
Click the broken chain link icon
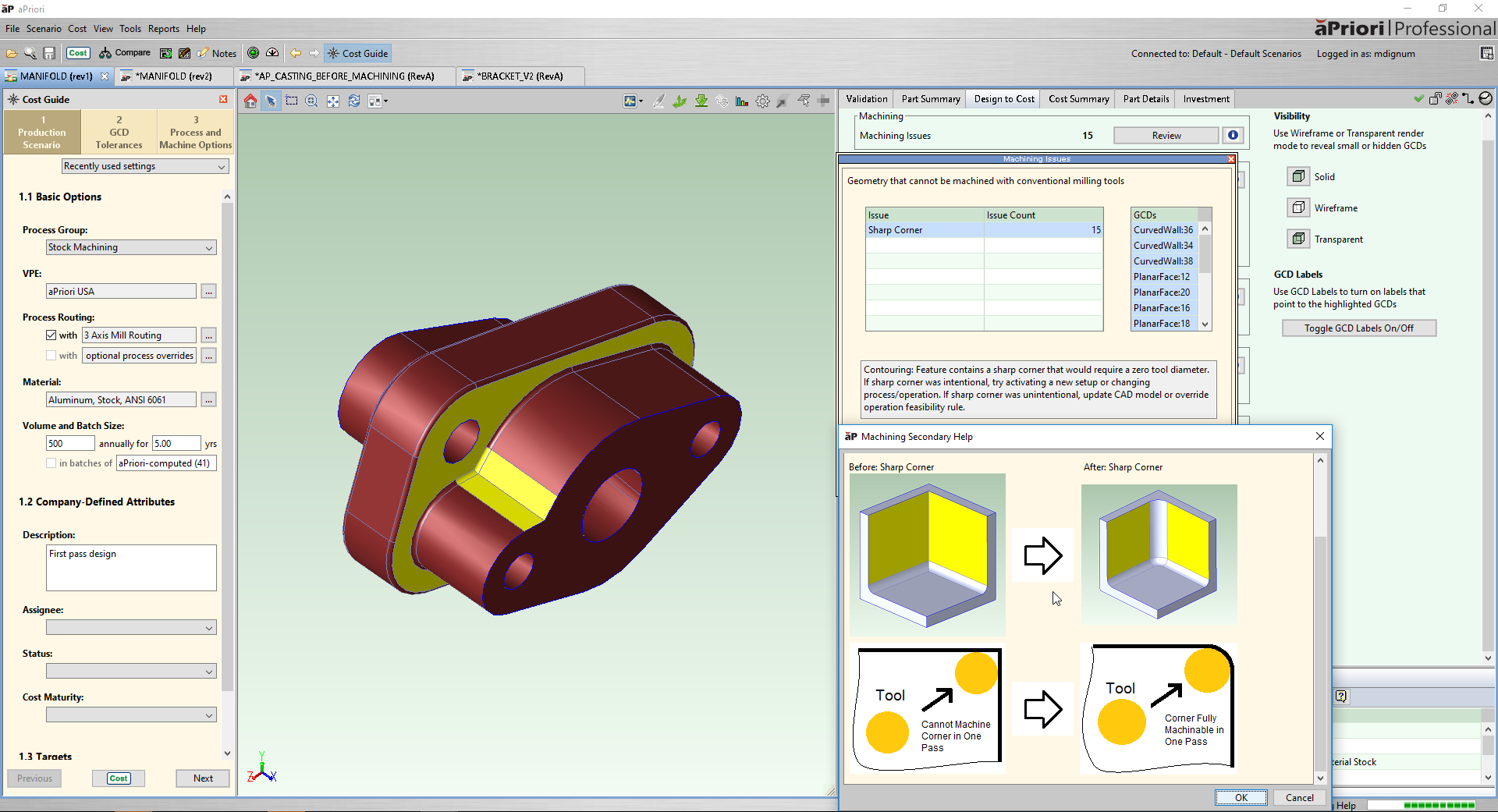click(1452, 98)
